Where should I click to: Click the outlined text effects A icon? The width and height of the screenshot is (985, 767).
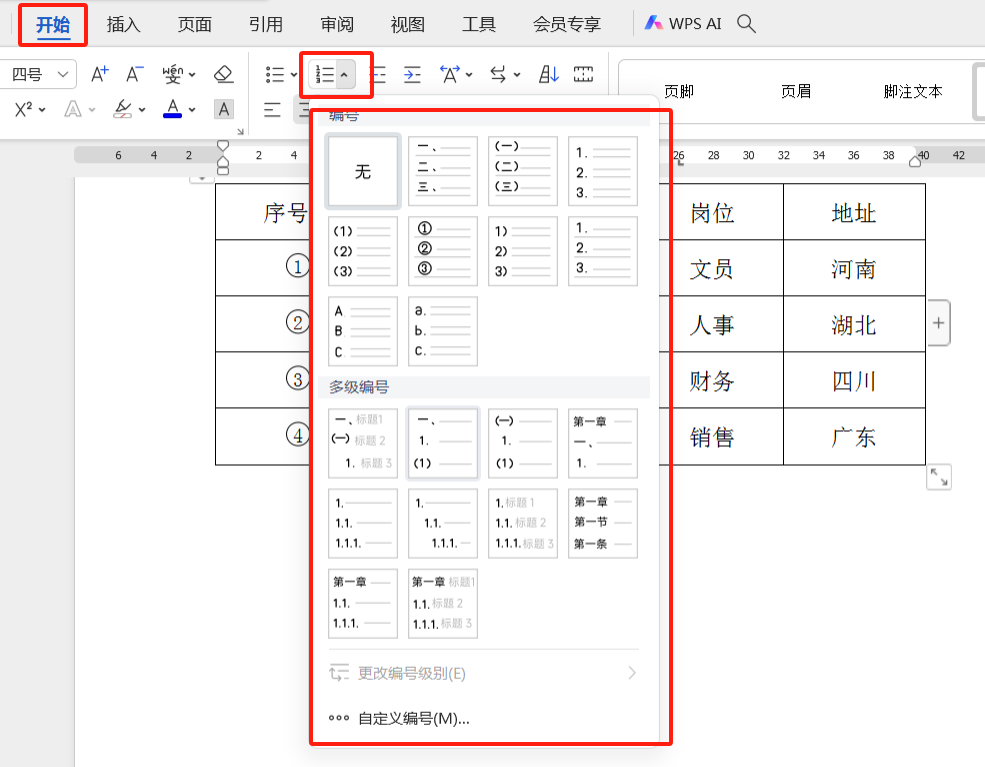(x=73, y=110)
